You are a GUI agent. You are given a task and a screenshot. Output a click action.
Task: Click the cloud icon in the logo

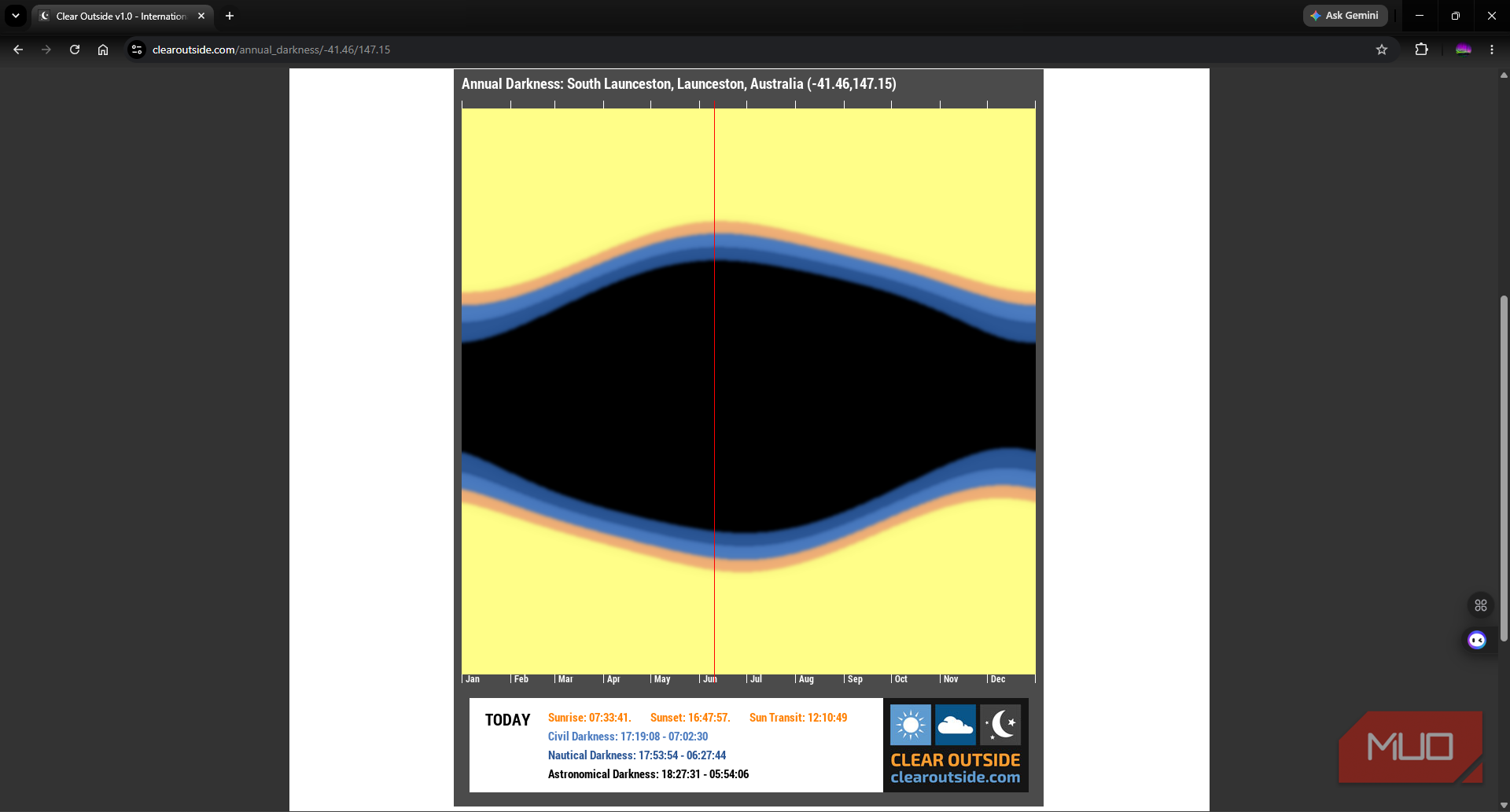(956, 725)
